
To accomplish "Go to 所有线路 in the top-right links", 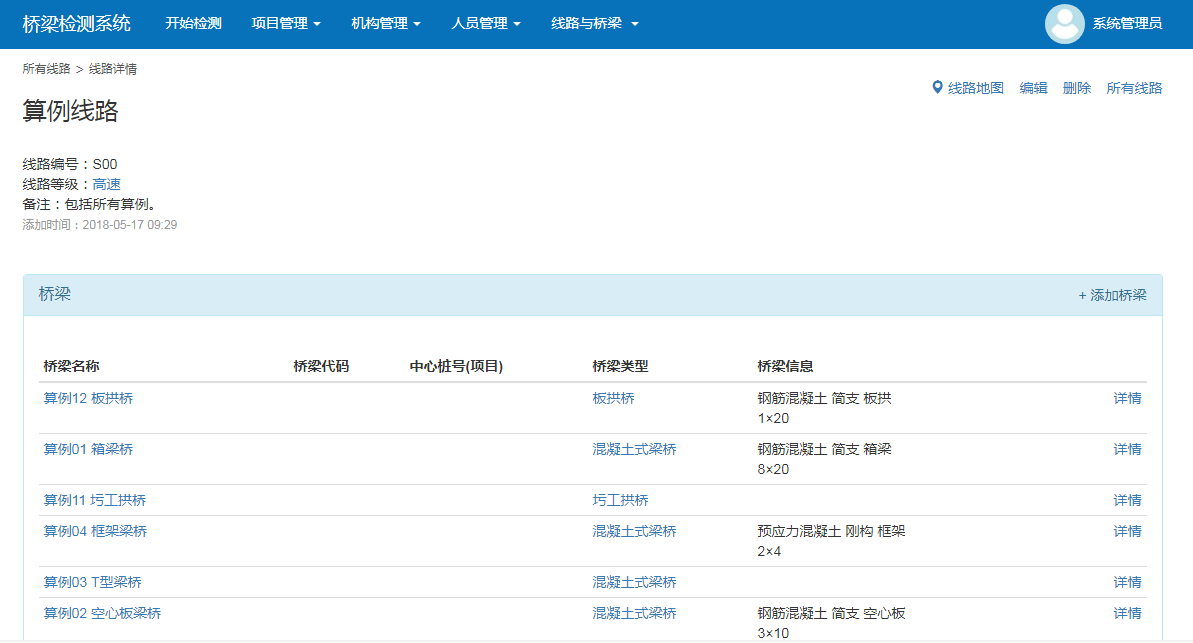I will [x=1134, y=88].
